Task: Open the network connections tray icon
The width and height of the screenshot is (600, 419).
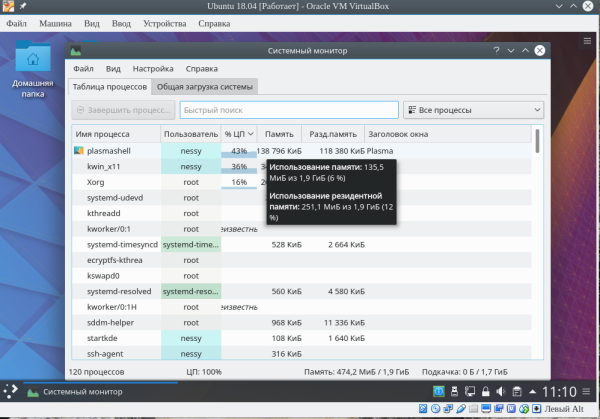Action: tap(470, 391)
